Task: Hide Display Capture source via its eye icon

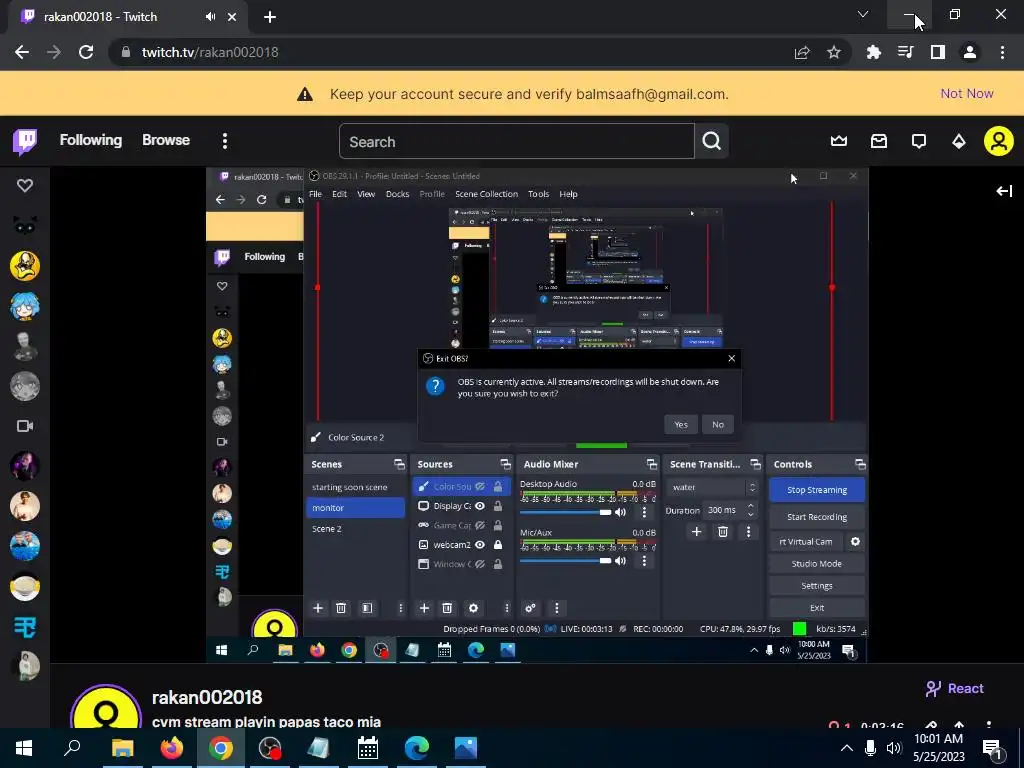Action: pos(480,506)
